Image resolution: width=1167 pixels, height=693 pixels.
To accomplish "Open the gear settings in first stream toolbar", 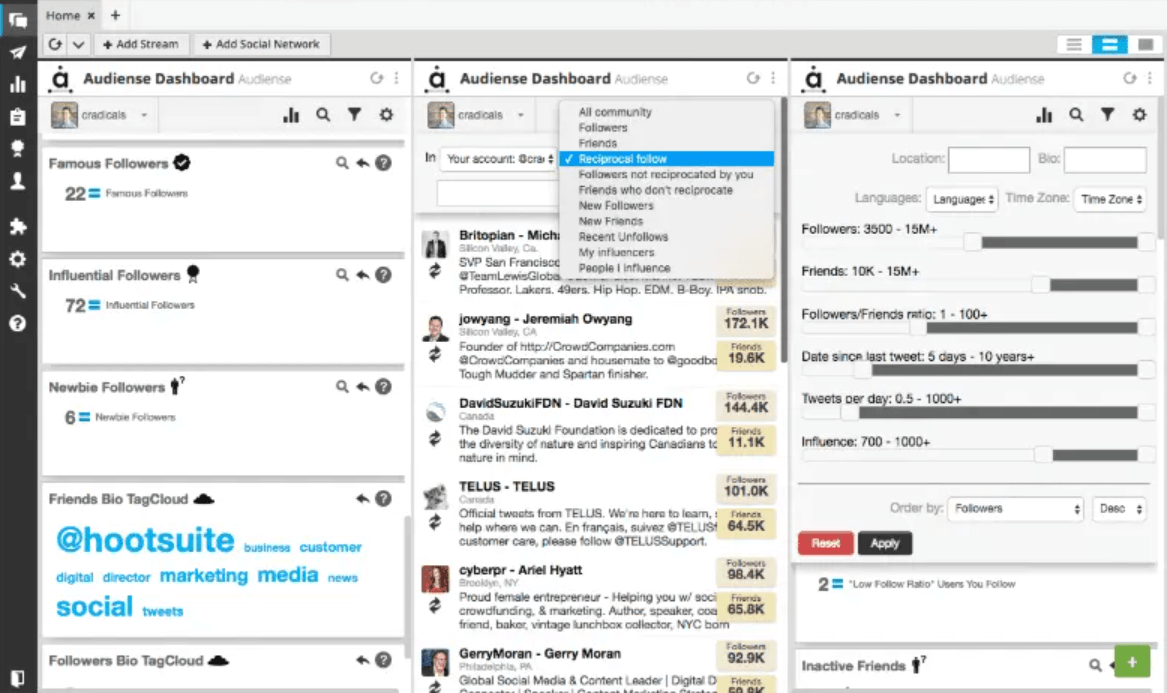I will 386,115.
